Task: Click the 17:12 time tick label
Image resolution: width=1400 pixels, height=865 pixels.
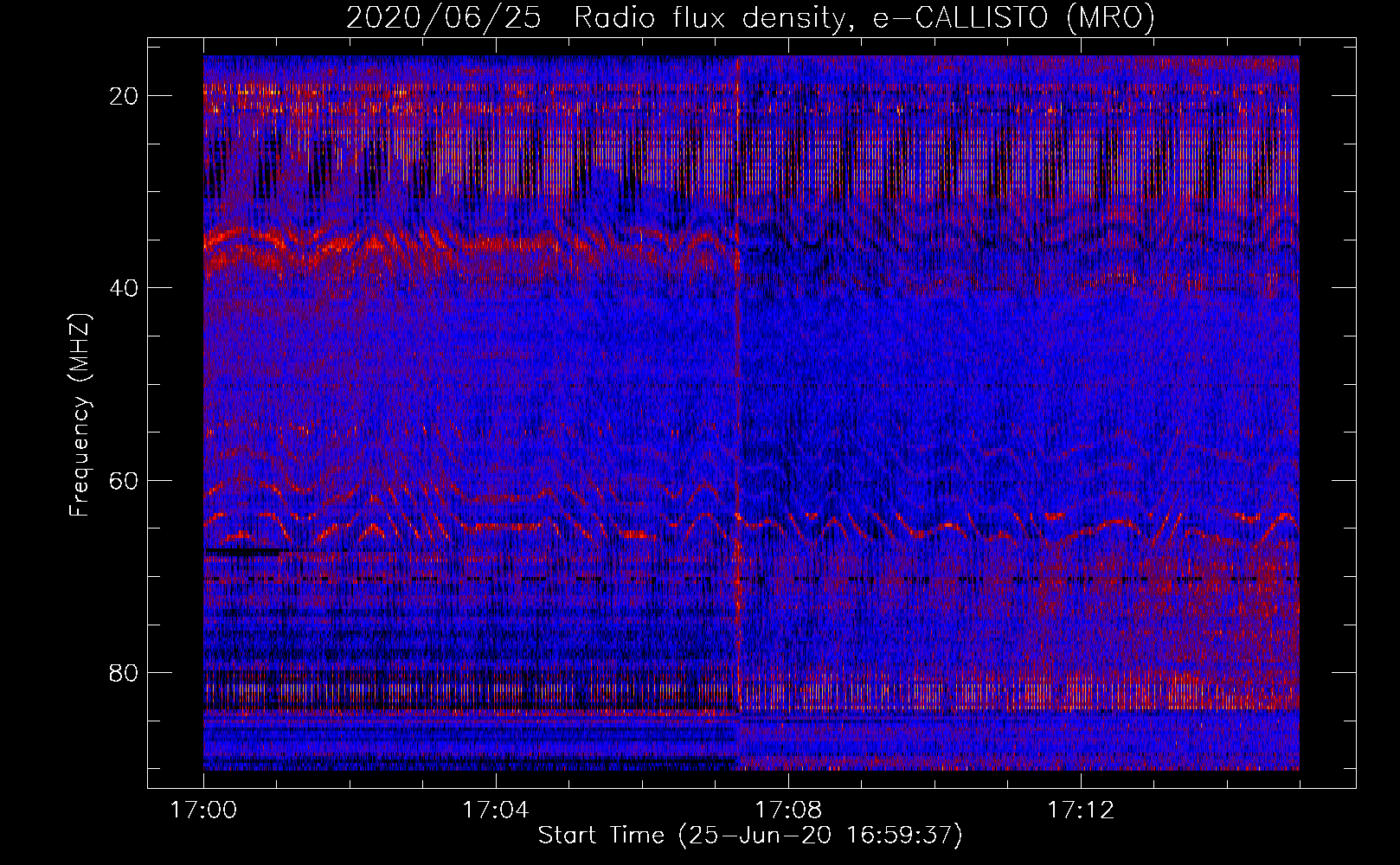Action: [1081, 811]
